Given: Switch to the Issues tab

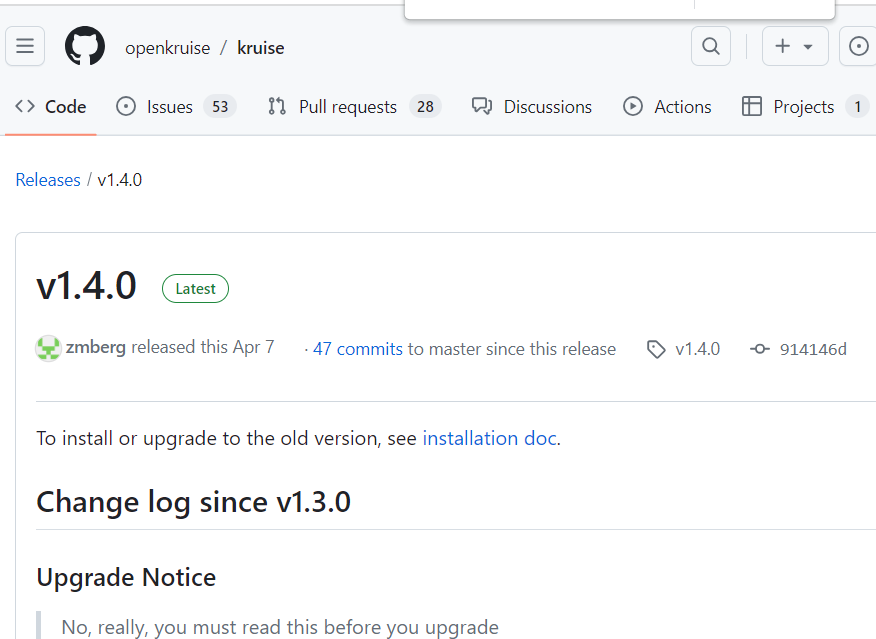Looking at the screenshot, I should (176, 107).
